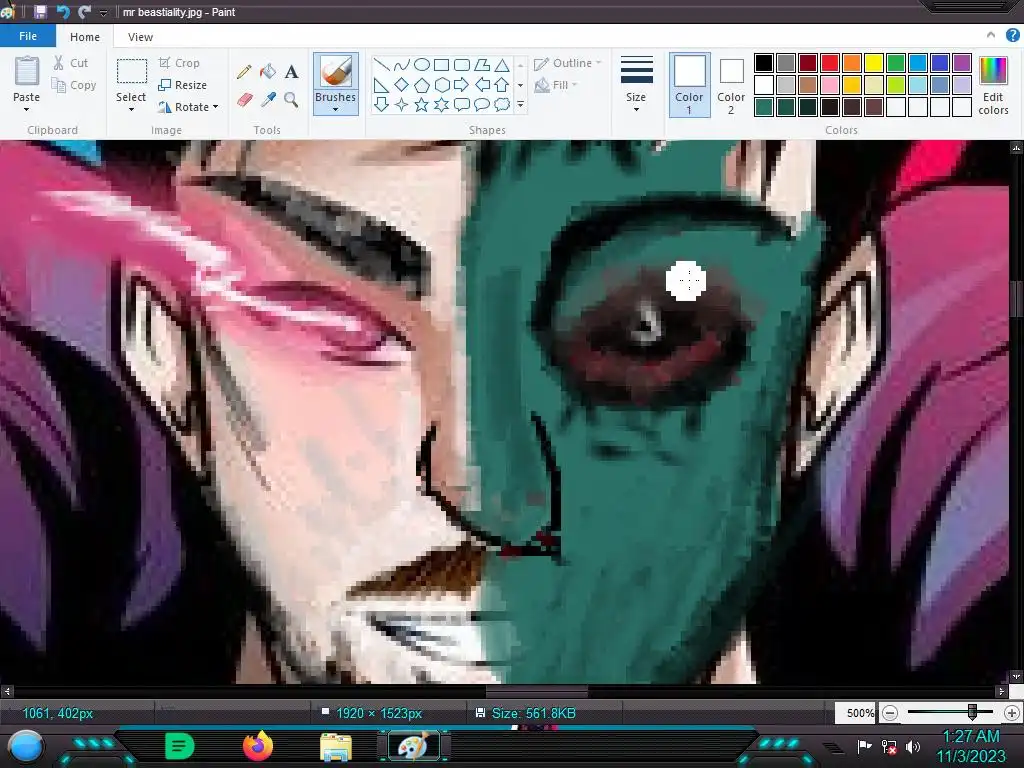Select the Text tool

tap(291, 71)
